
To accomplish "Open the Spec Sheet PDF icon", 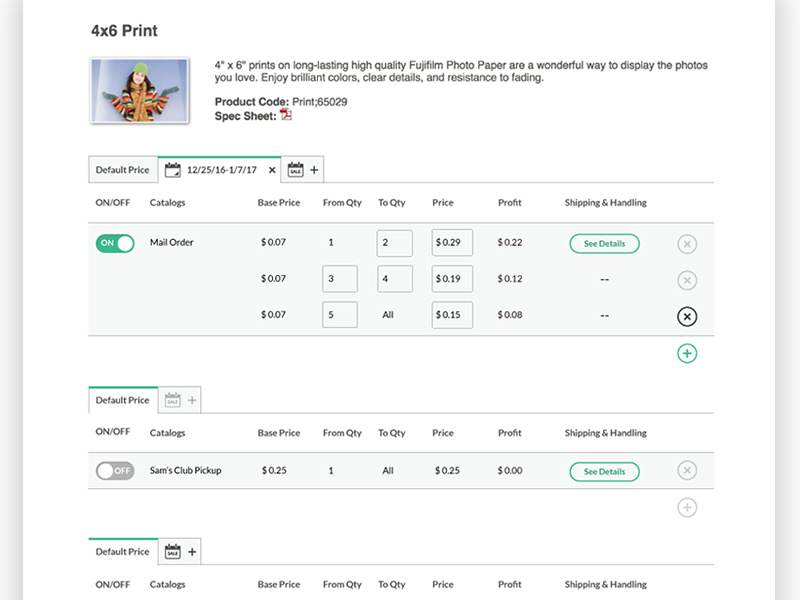I will click(286, 115).
